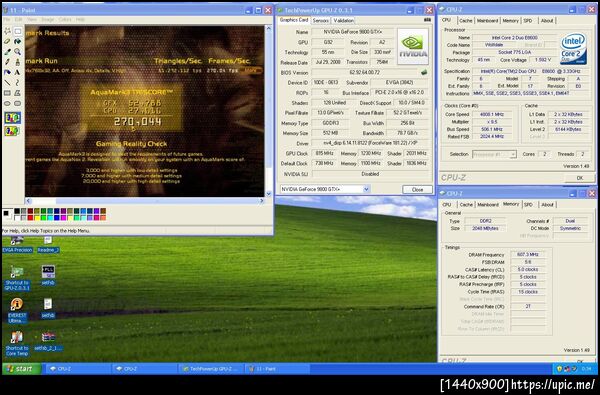Open the setfsb icon labeled PLL

(x=48, y=275)
